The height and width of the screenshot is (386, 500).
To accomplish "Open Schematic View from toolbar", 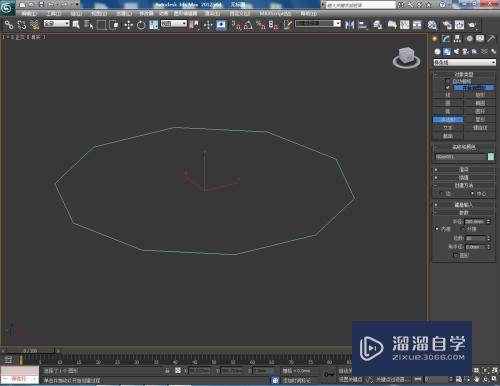I will pos(417,25).
